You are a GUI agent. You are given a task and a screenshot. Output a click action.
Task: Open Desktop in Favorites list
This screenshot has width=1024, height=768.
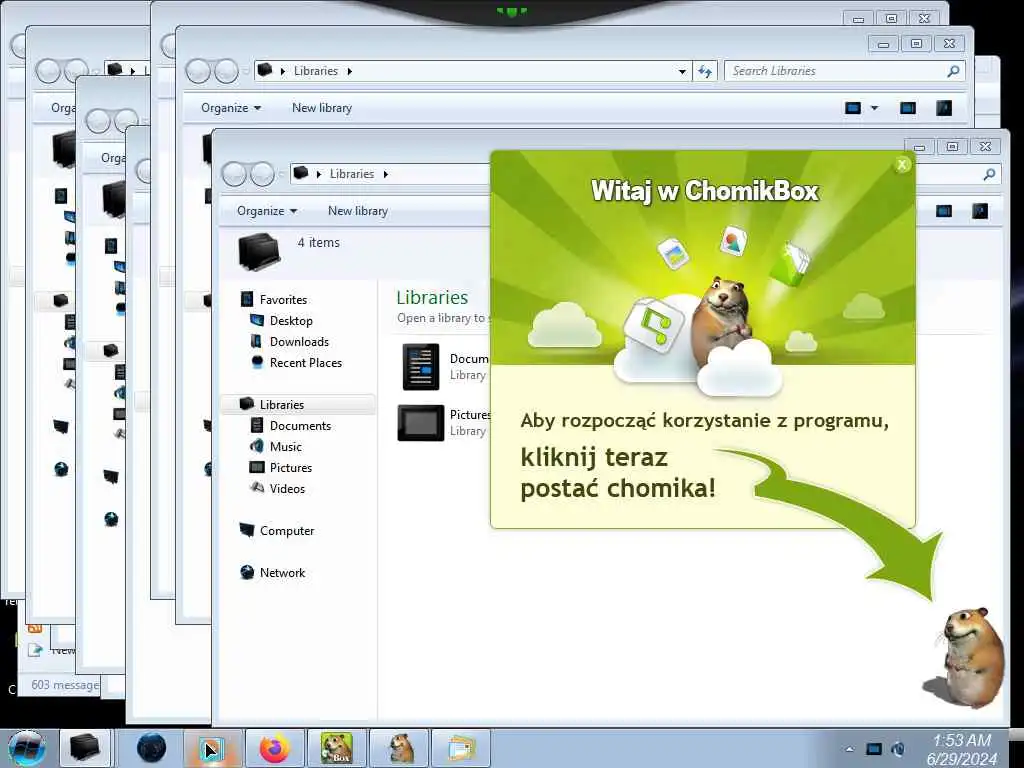(291, 321)
